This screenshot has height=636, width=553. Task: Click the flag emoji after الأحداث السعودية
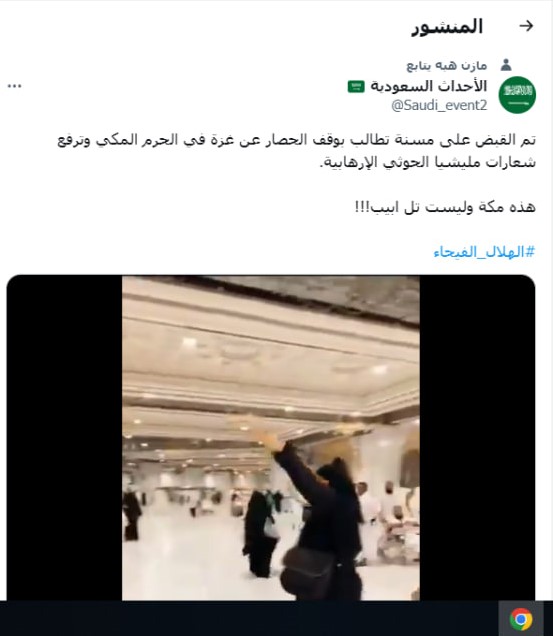(356, 86)
